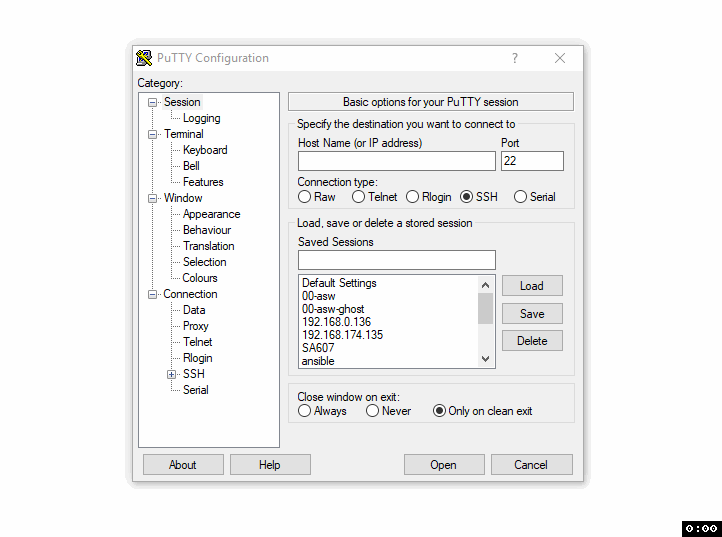Open the Selection category
The height and width of the screenshot is (537, 722).
tap(204, 262)
